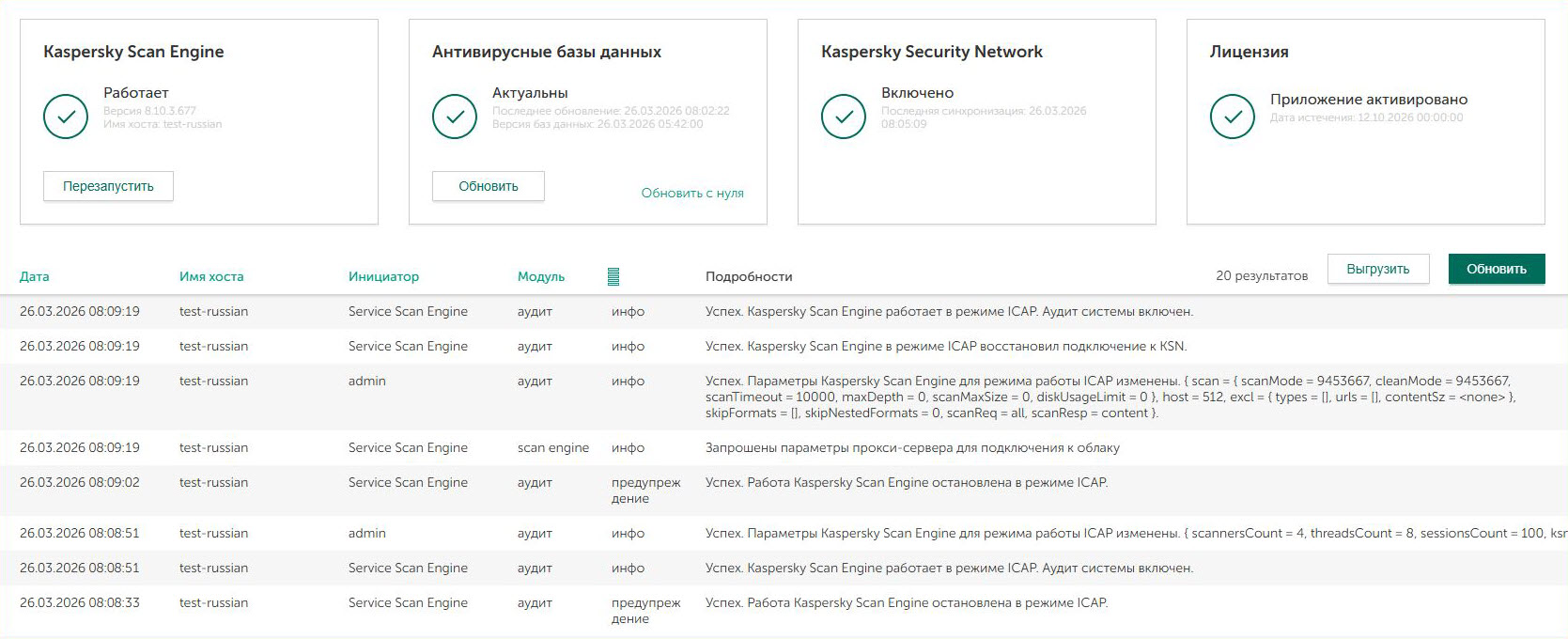Click the Версия 8.10.3.677 text

(x=149, y=111)
